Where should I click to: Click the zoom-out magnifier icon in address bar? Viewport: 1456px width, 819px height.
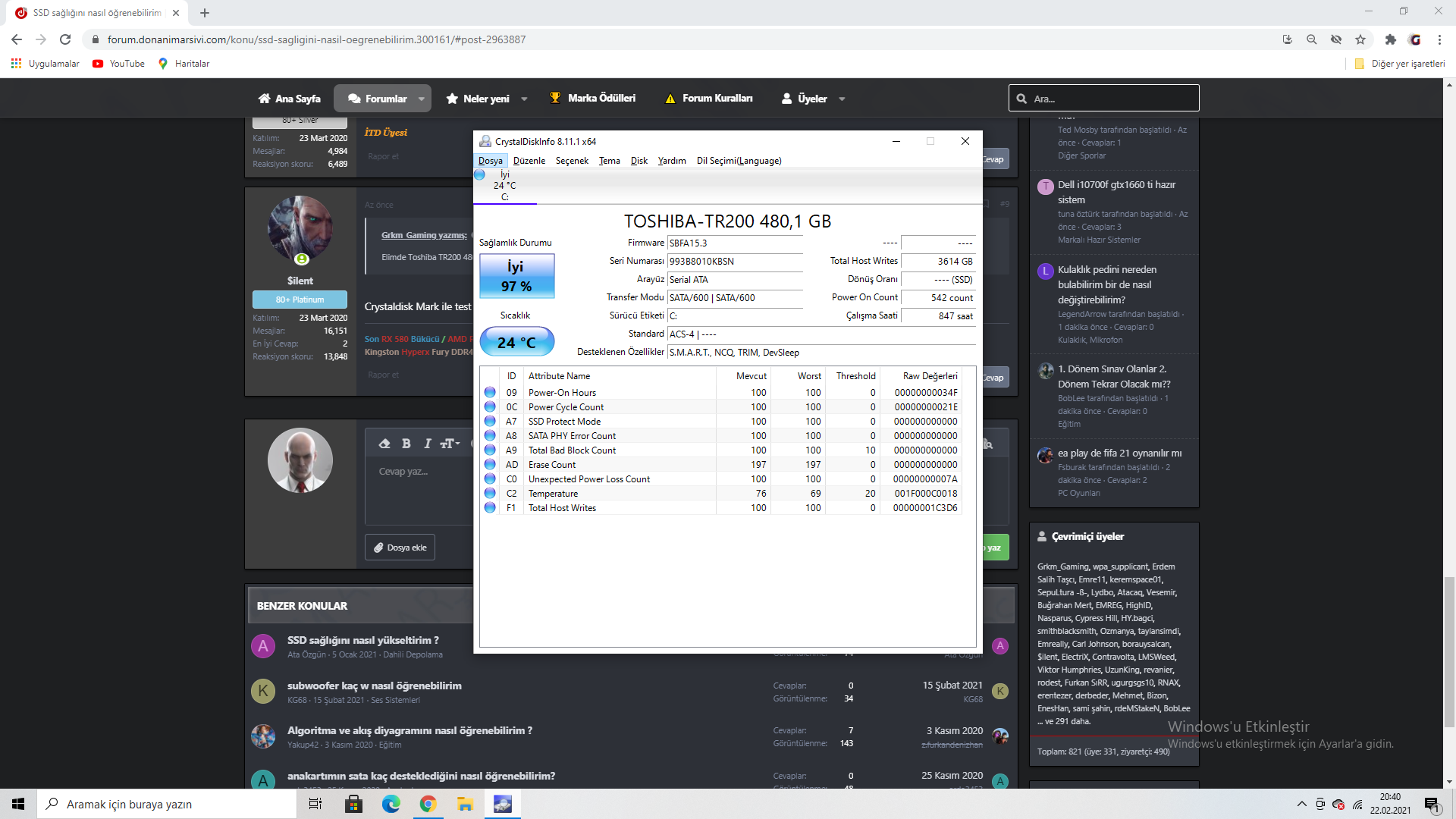click(1311, 39)
